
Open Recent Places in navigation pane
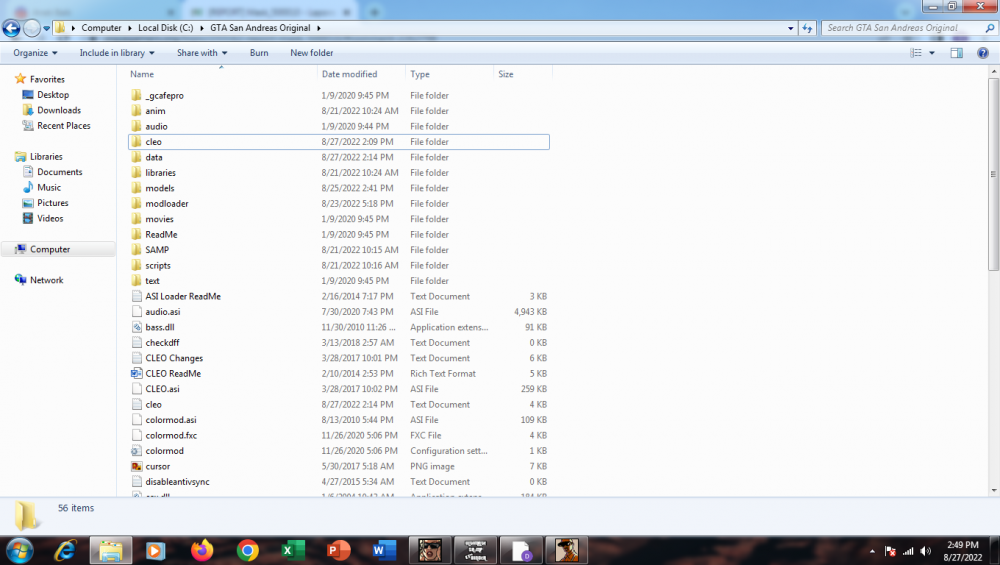(64, 126)
